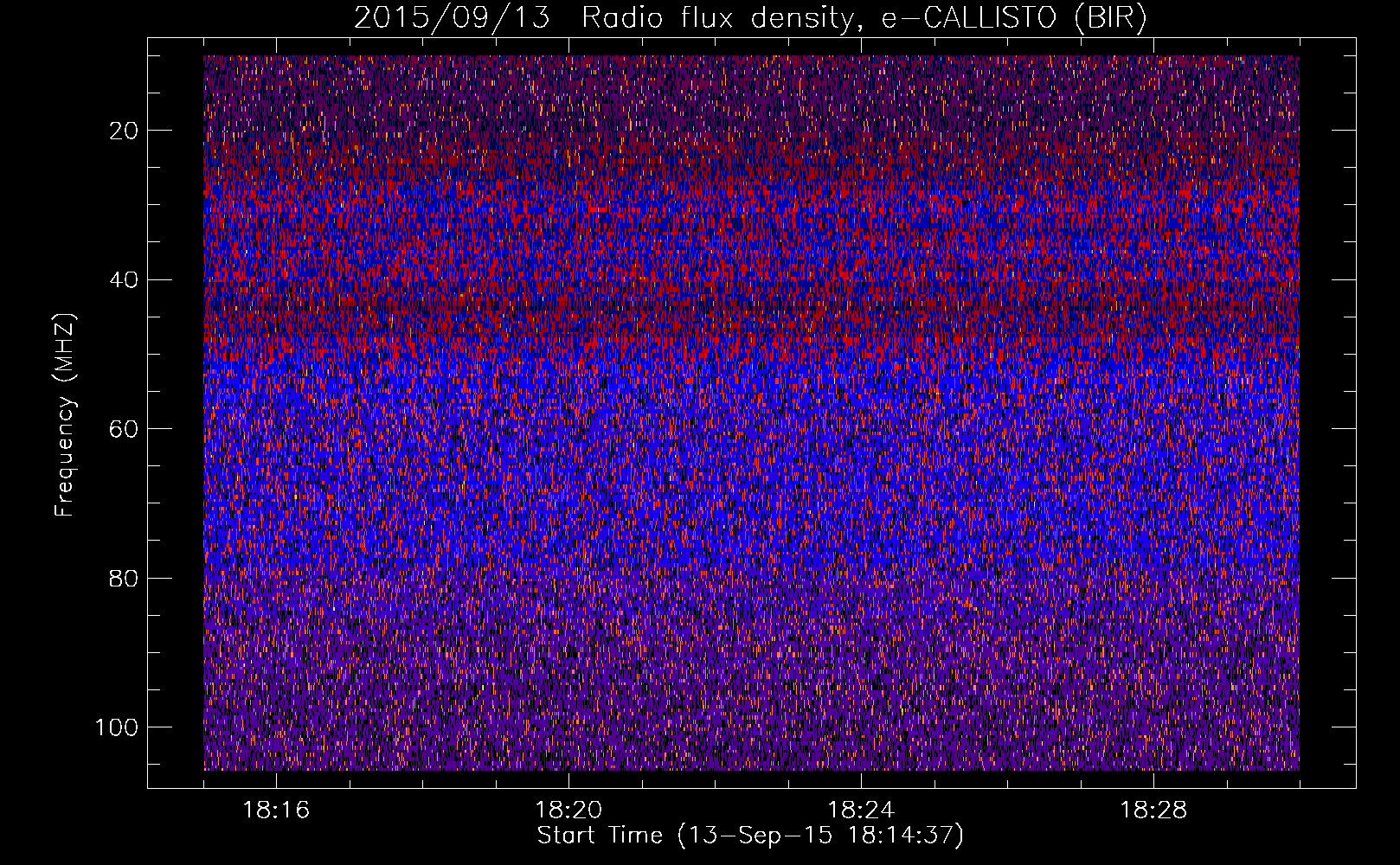This screenshot has width=1400, height=865.
Task: Click the 60 frequency tick label
Action: click(125, 429)
